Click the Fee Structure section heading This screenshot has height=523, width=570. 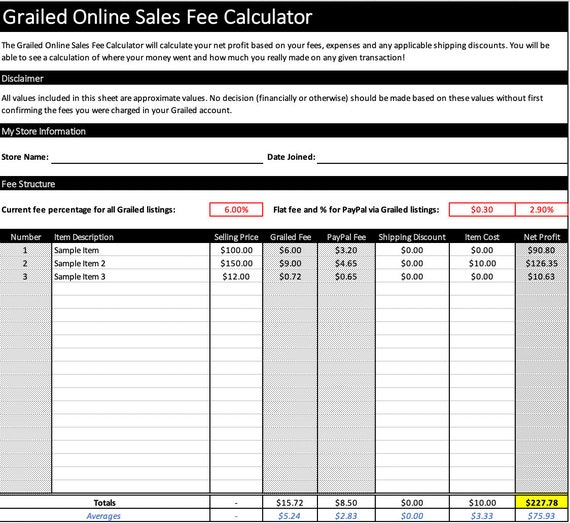[28, 184]
